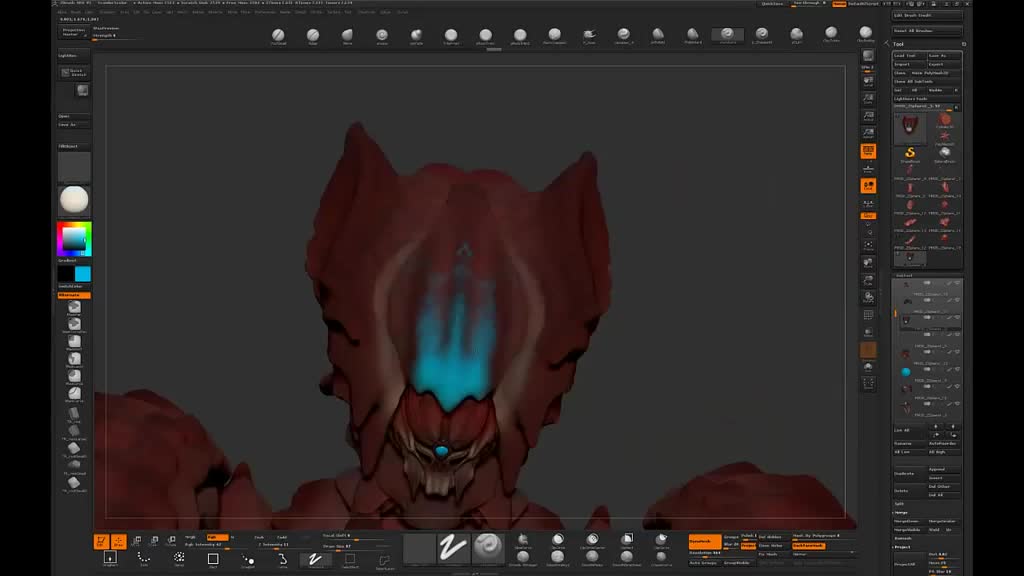This screenshot has height=576, width=1024.
Task: Click the Duplicate subtool button
Action: (910, 473)
